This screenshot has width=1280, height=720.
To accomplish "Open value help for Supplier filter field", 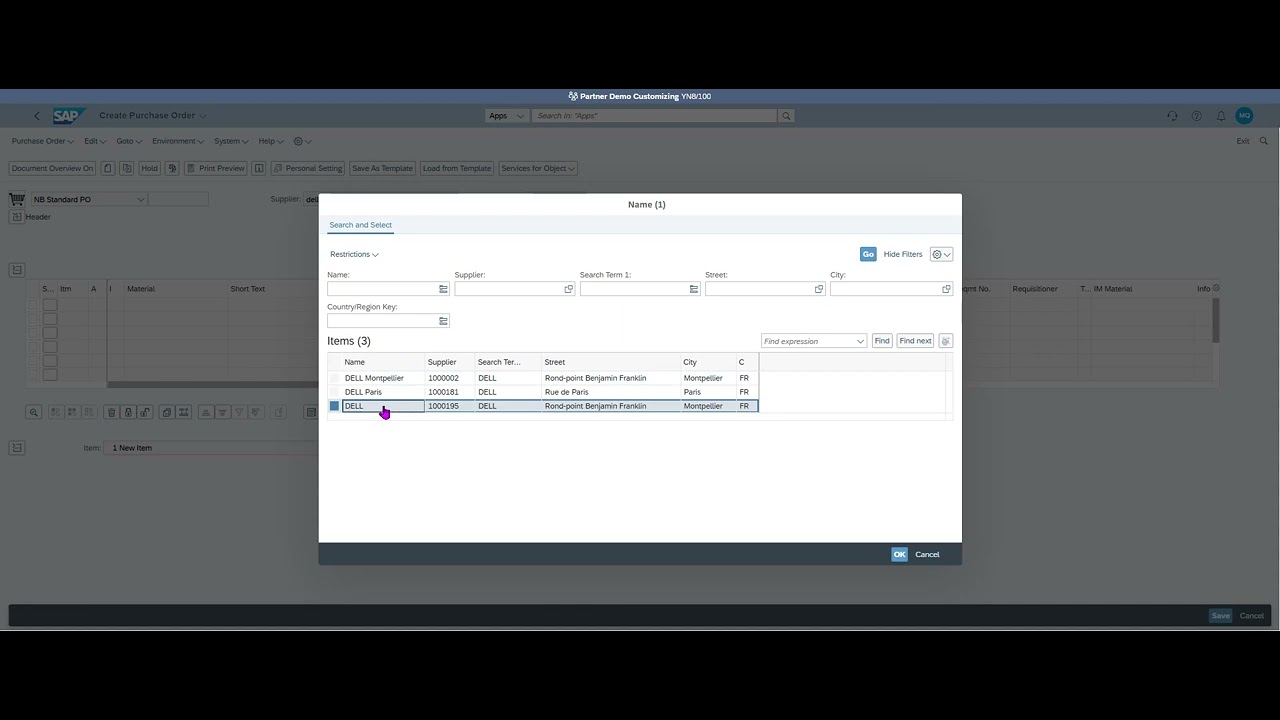I will point(569,289).
